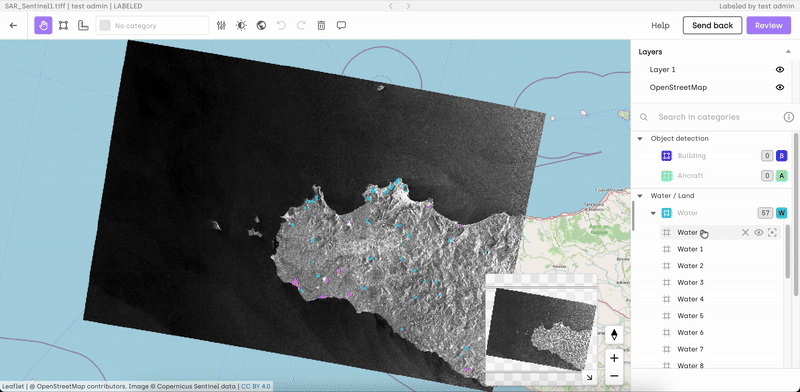Collapse the Water category annotations list
The width and height of the screenshot is (800, 392).
pos(653,213)
